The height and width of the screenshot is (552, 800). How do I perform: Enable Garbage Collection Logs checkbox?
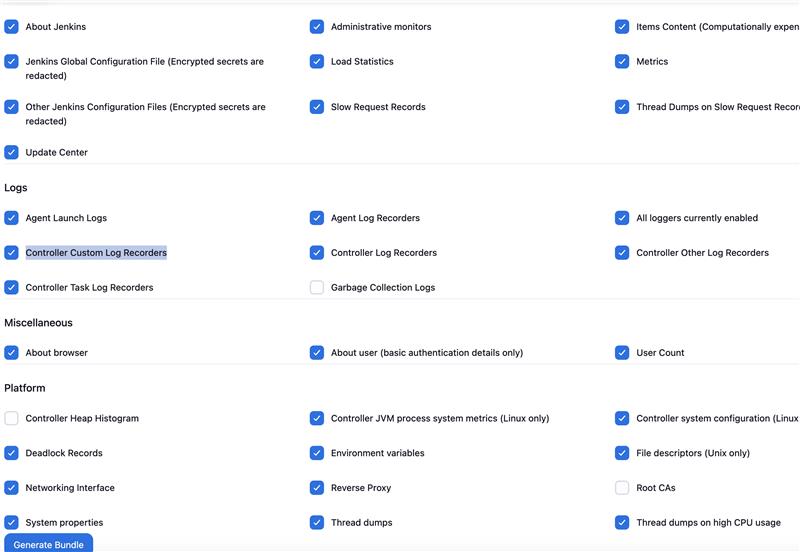click(317, 287)
